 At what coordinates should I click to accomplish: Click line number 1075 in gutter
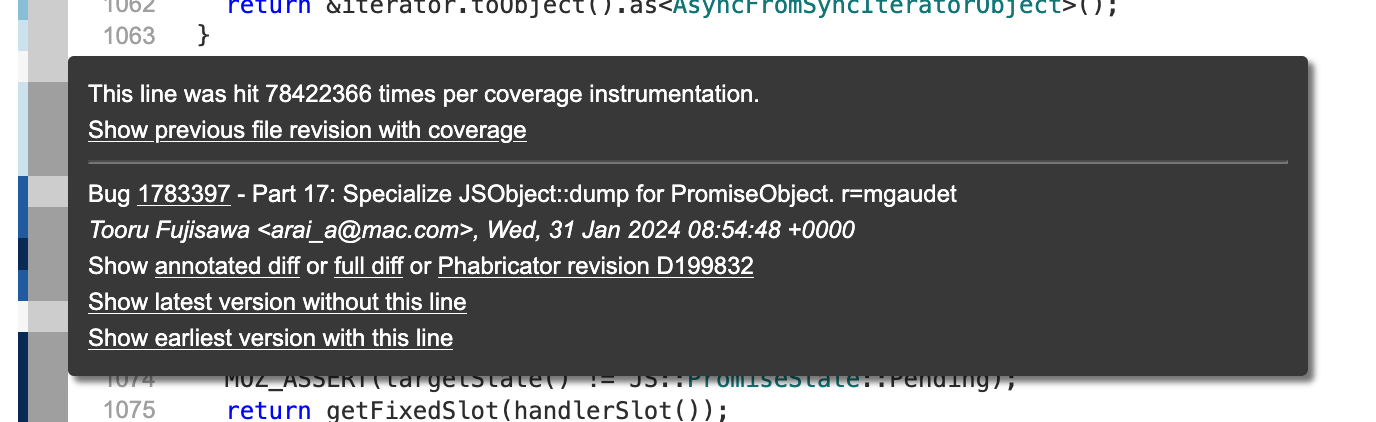coord(130,410)
